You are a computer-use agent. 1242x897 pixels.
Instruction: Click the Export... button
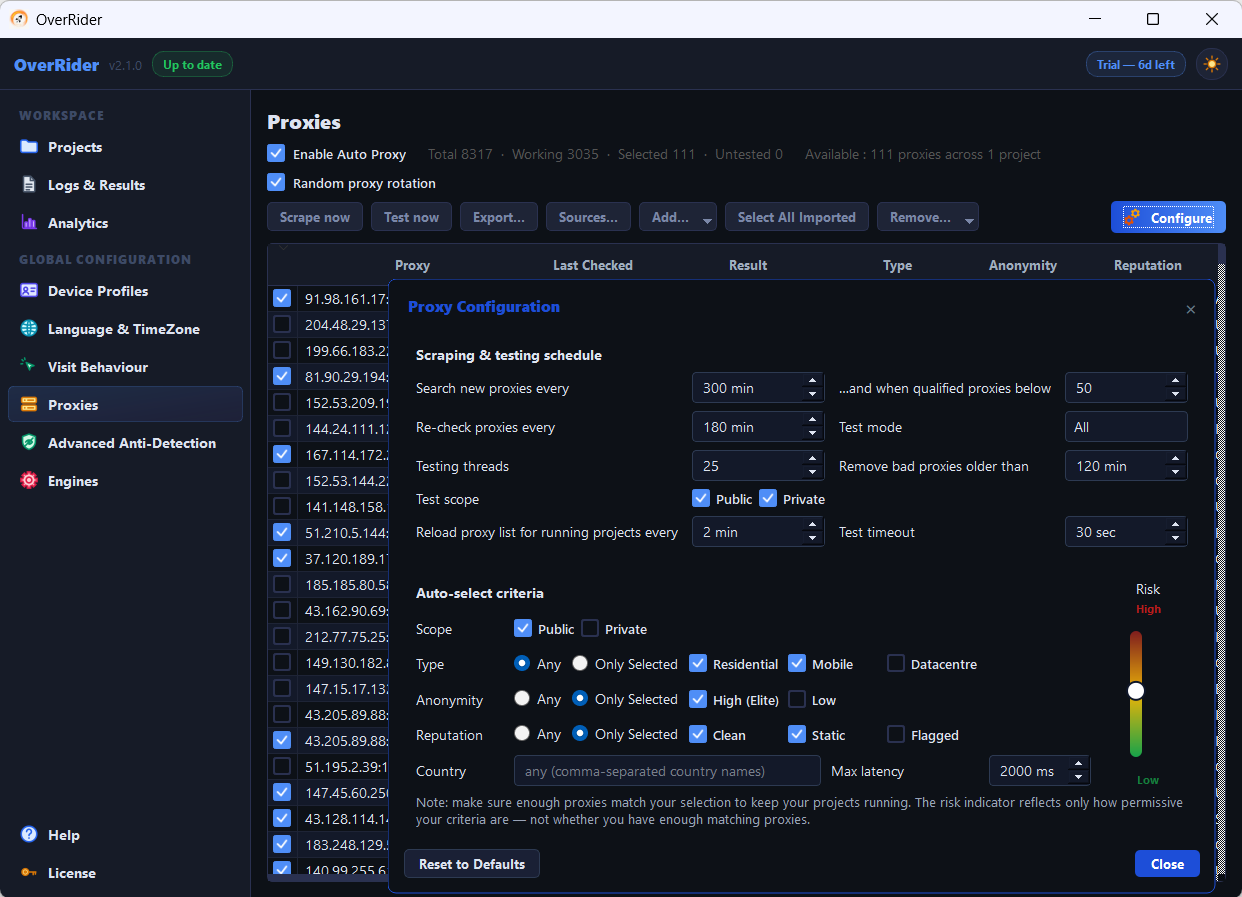[x=499, y=217]
